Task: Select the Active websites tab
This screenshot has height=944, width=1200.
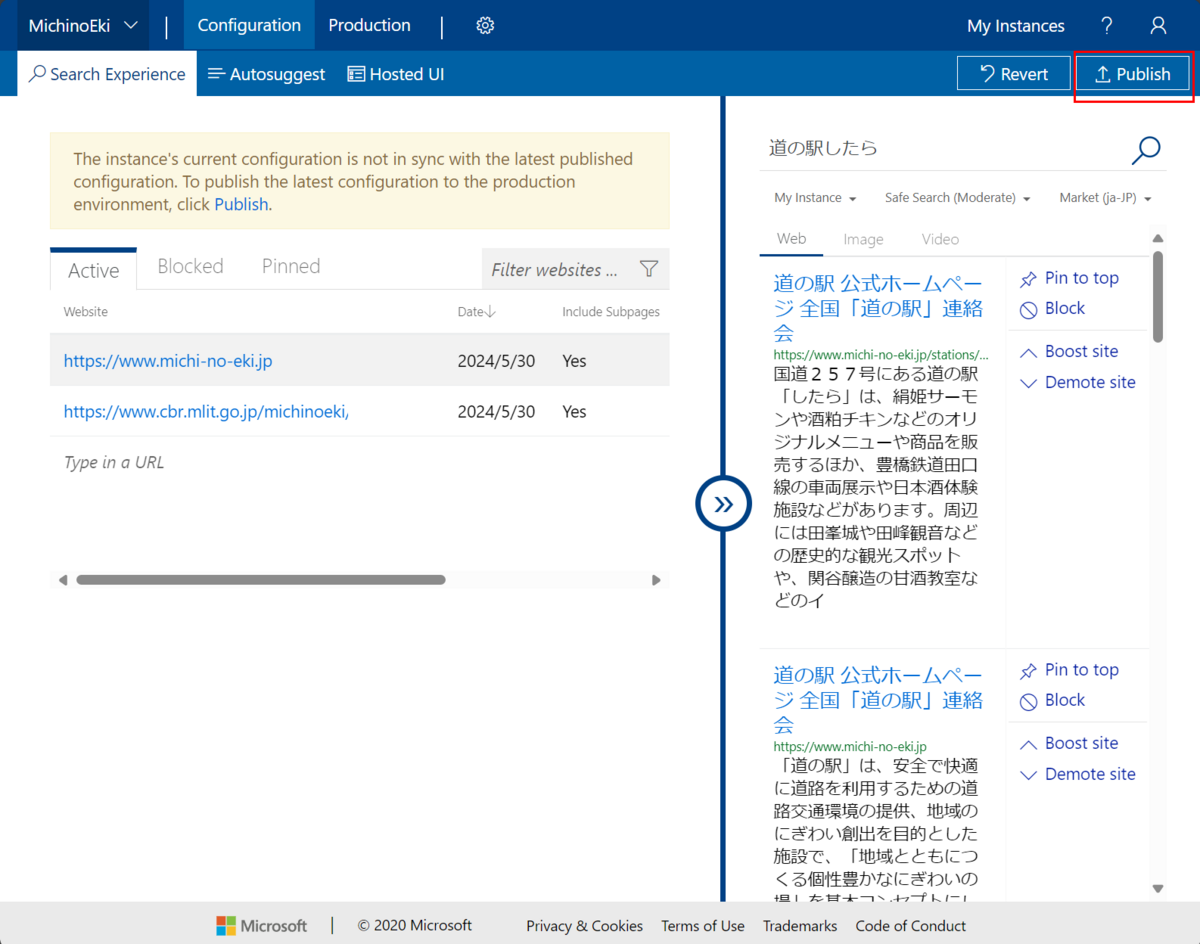Action: point(93,270)
